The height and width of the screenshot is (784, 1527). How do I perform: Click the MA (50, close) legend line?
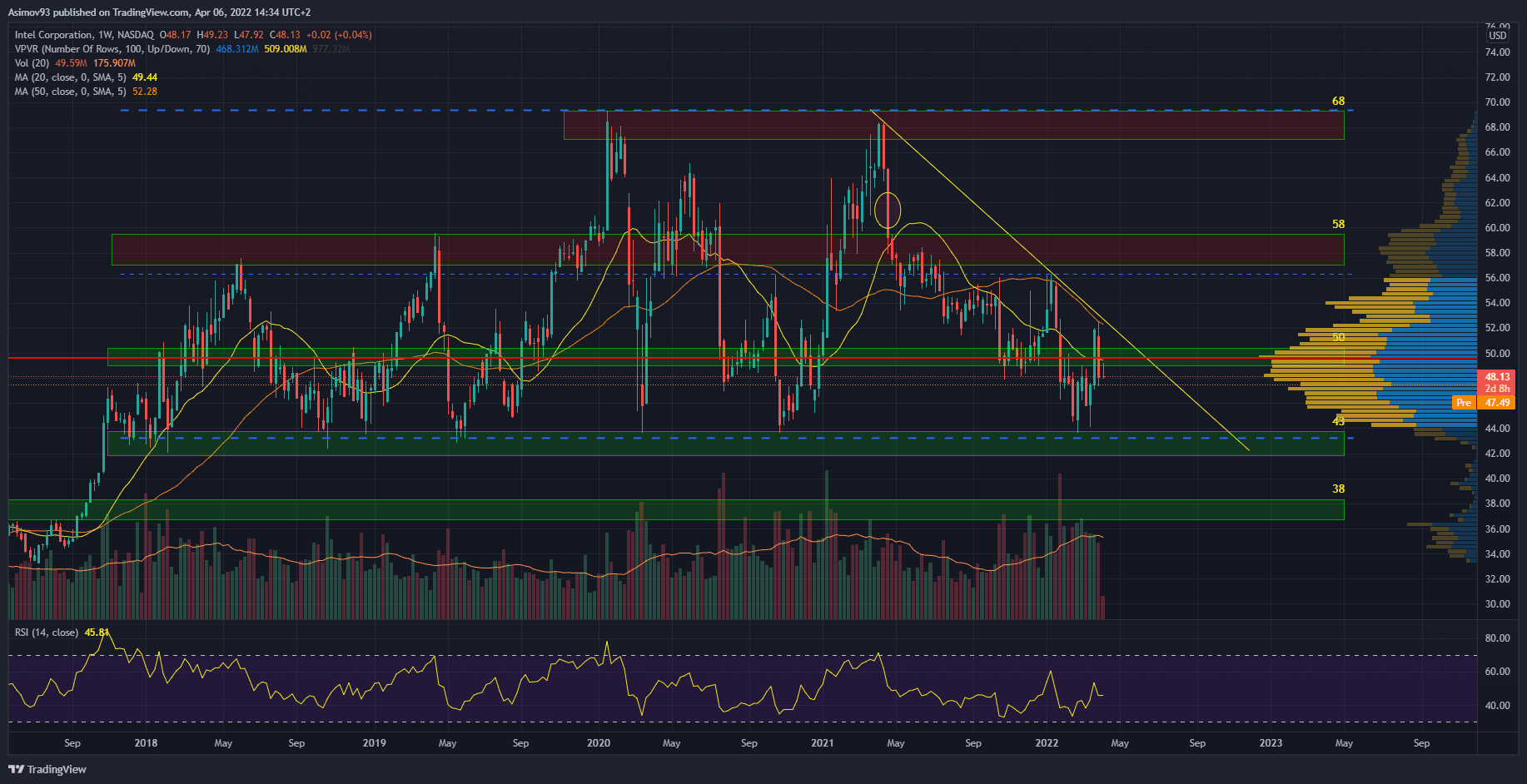(71, 92)
